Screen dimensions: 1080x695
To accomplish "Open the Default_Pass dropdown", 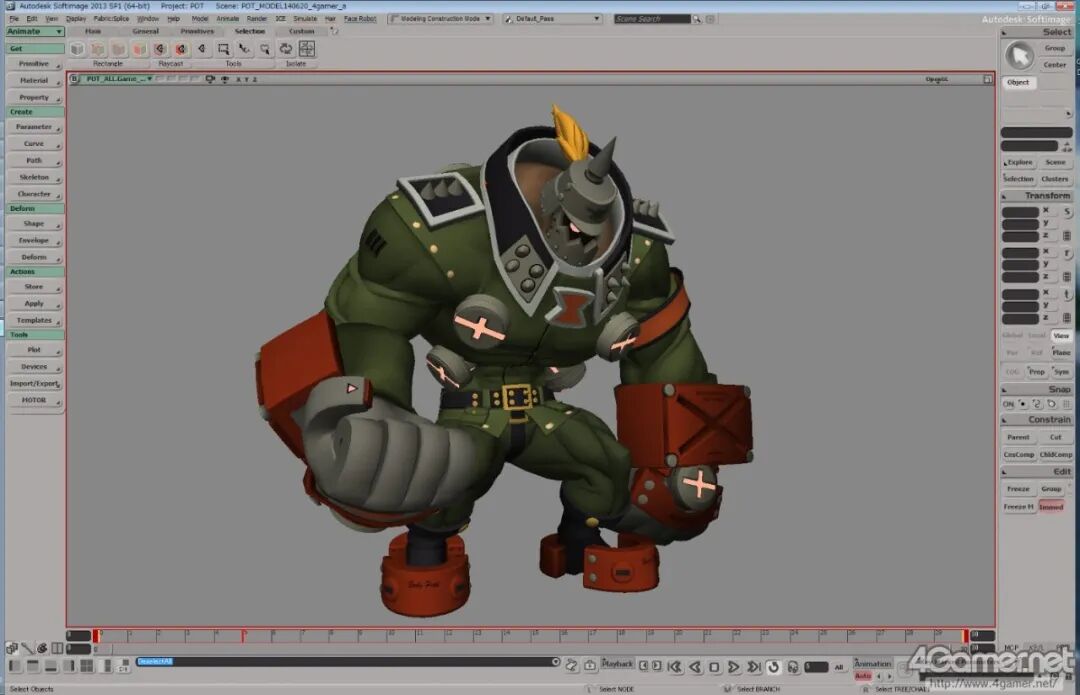I will (x=552, y=19).
